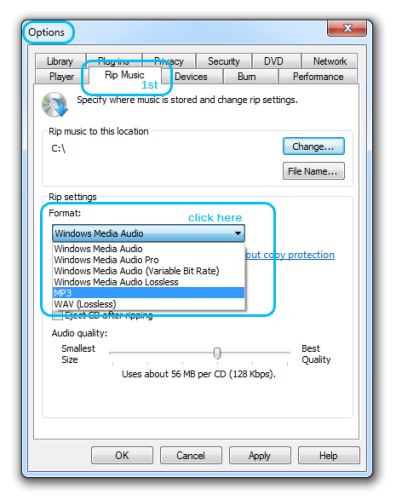The image size is (396, 500).
Task: Open the Devices tab
Action: pyautogui.click(x=191, y=76)
